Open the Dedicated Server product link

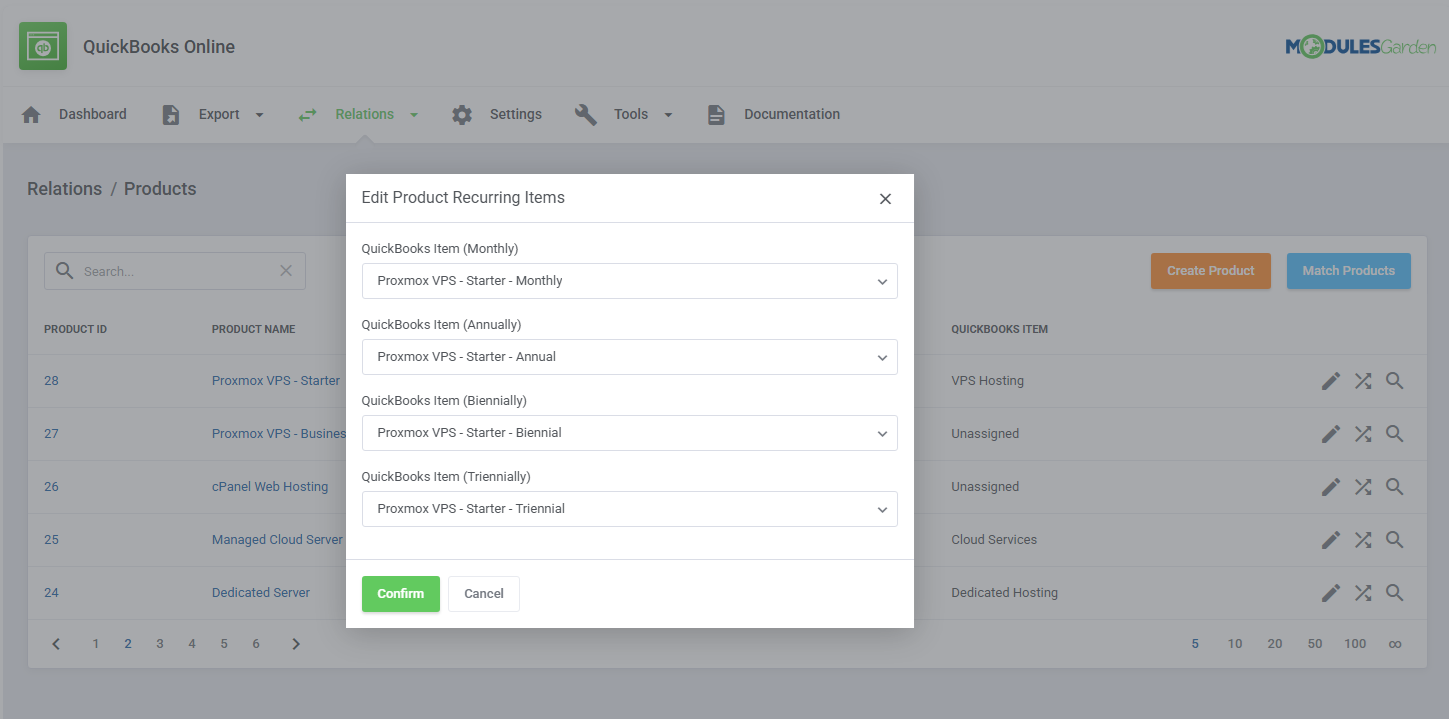[x=261, y=593]
